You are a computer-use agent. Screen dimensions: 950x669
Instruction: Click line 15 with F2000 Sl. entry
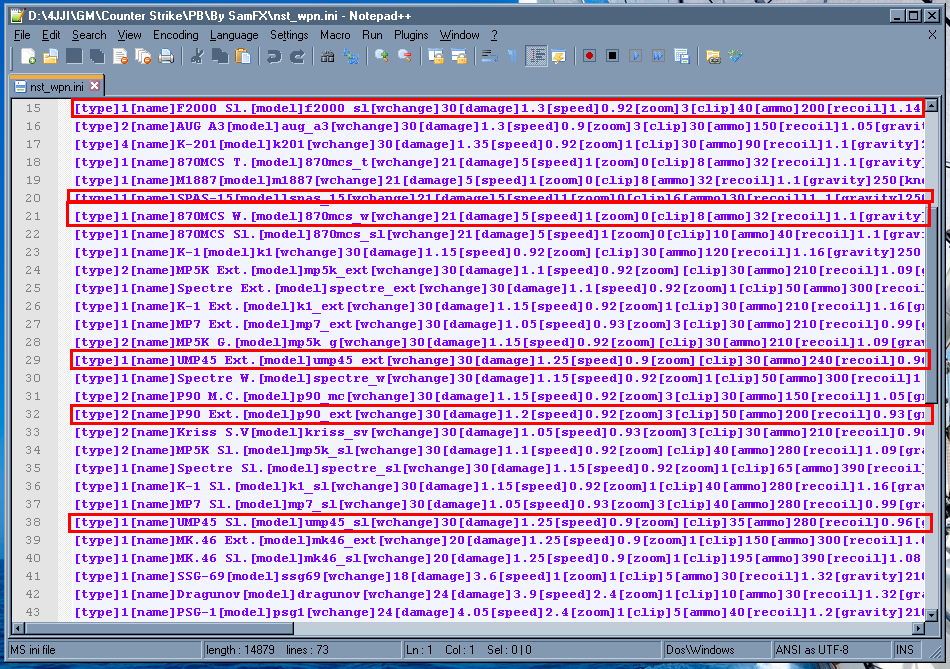(x=497, y=108)
